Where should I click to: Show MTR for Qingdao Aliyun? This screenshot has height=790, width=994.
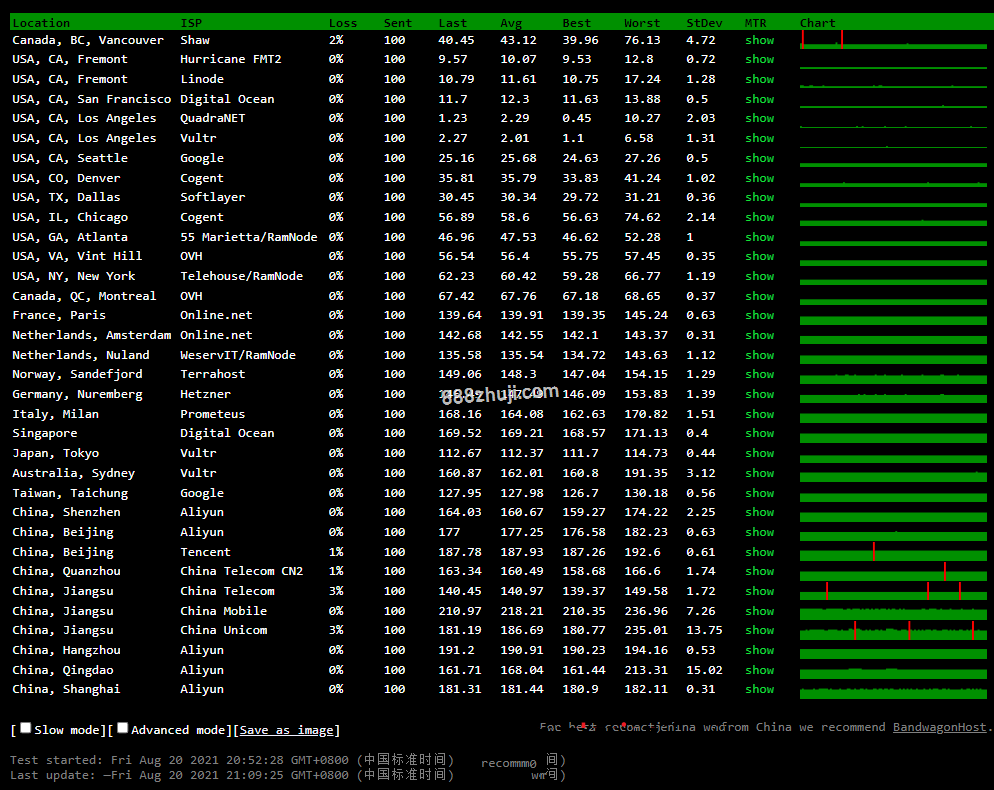[759, 670]
